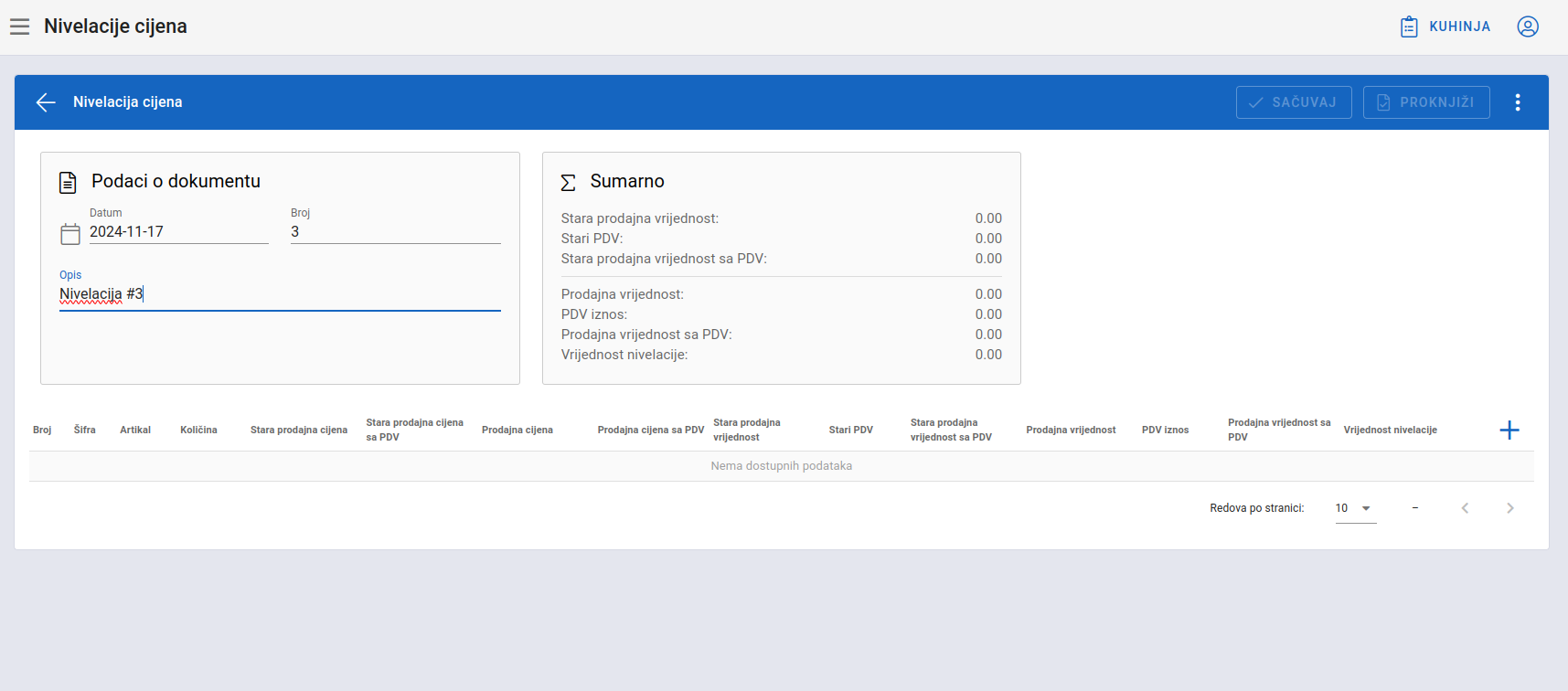Click the Broj number input field

point(396,232)
